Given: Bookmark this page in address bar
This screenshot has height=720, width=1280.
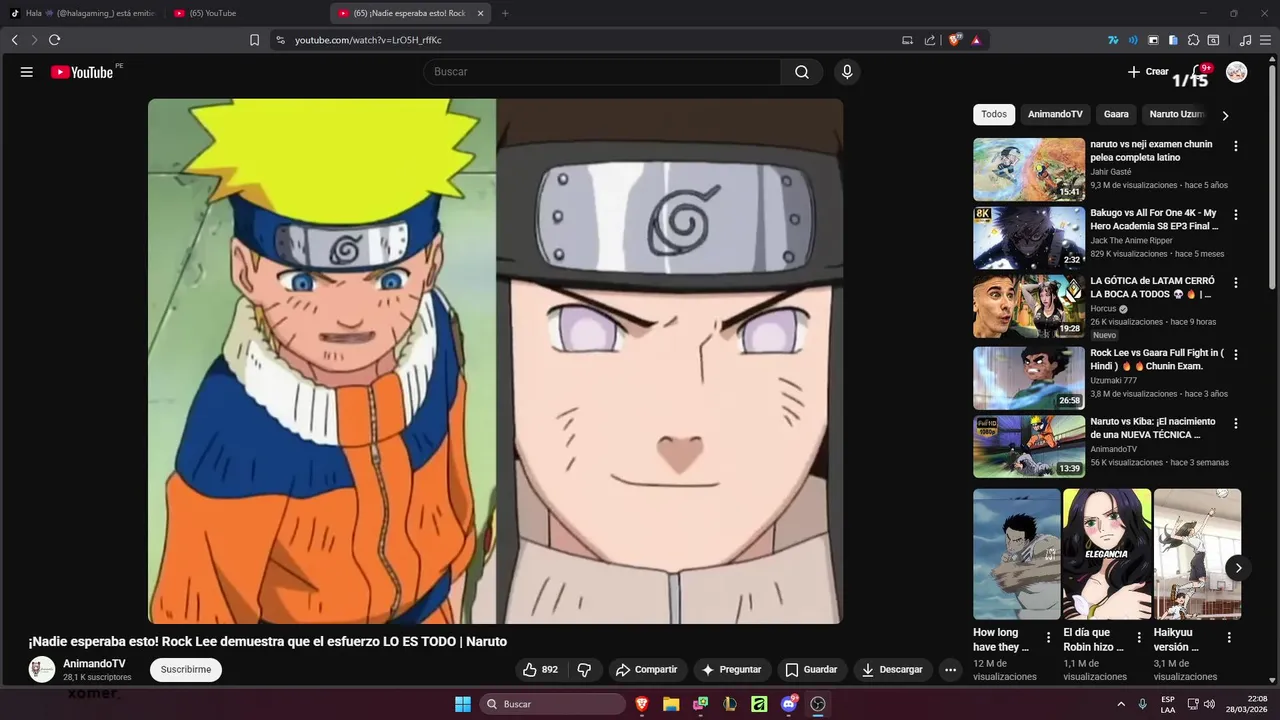Looking at the screenshot, I should click(254, 40).
